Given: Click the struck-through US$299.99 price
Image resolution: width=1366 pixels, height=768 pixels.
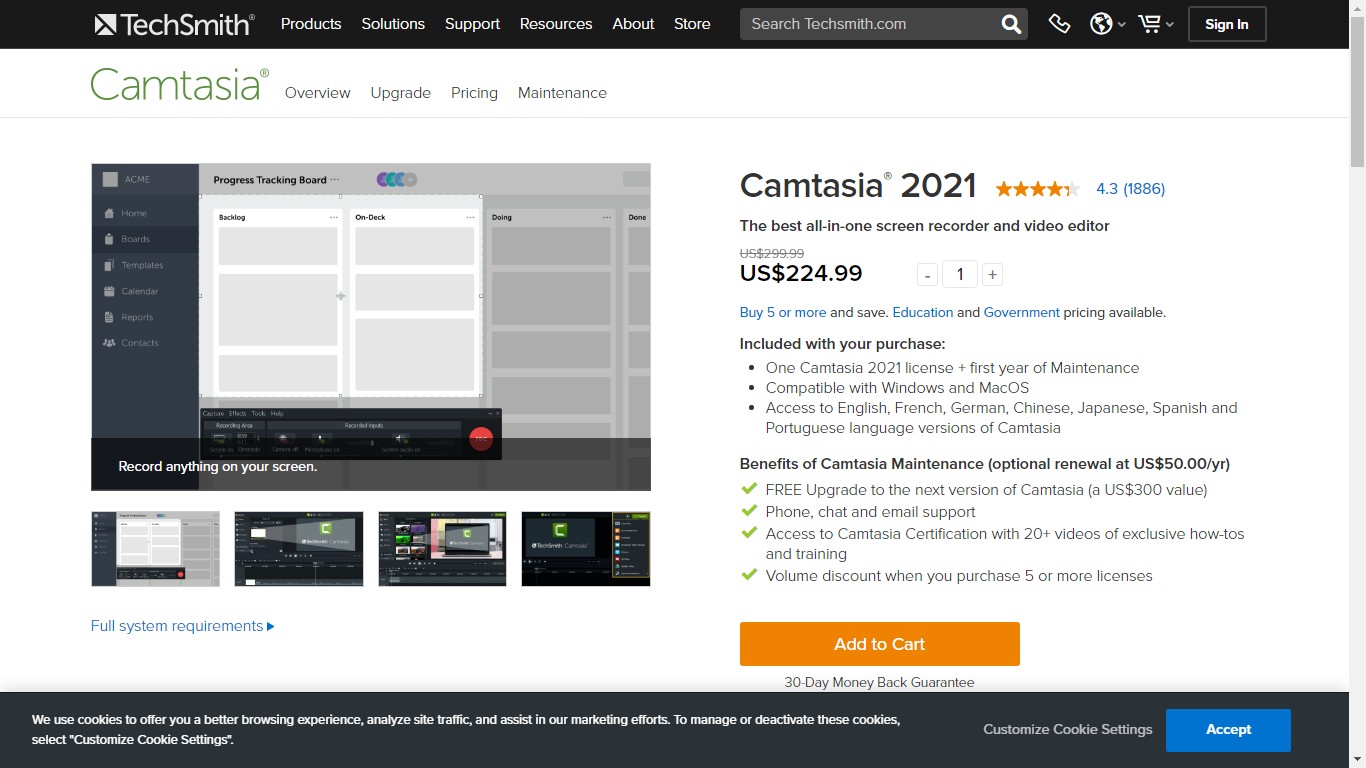Looking at the screenshot, I should pyautogui.click(x=772, y=254).
